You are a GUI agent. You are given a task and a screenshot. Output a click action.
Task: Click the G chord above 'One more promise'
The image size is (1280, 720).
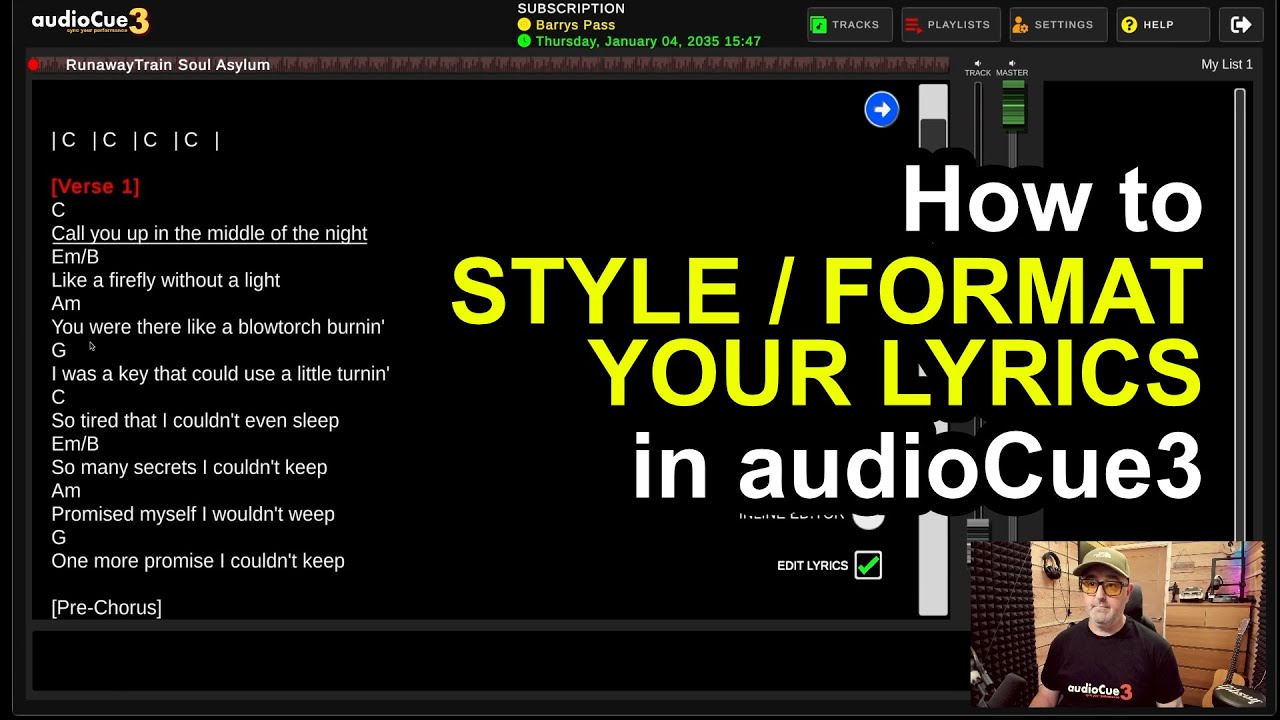click(59, 537)
